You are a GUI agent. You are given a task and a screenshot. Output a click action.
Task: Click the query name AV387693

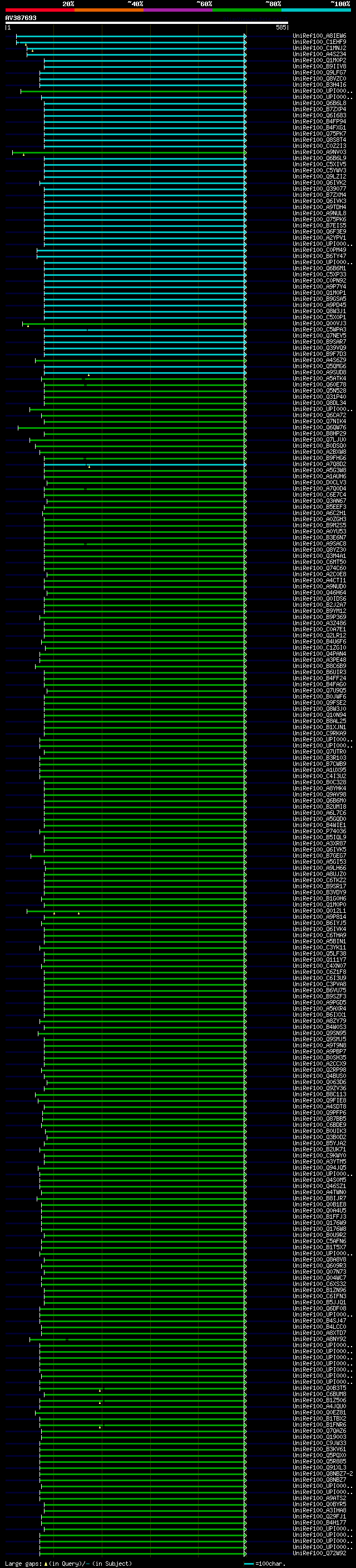coord(21,18)
